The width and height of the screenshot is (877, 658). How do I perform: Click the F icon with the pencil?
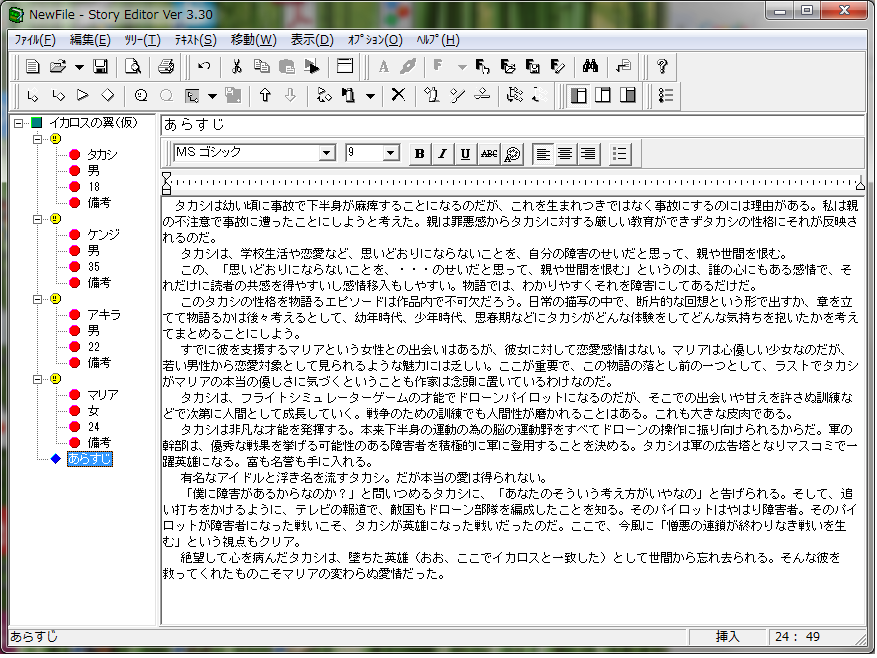coord(558,67)
